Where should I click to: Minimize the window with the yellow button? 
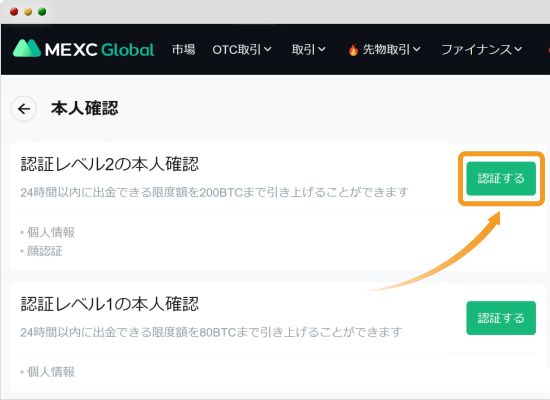(x=28, y=12)
